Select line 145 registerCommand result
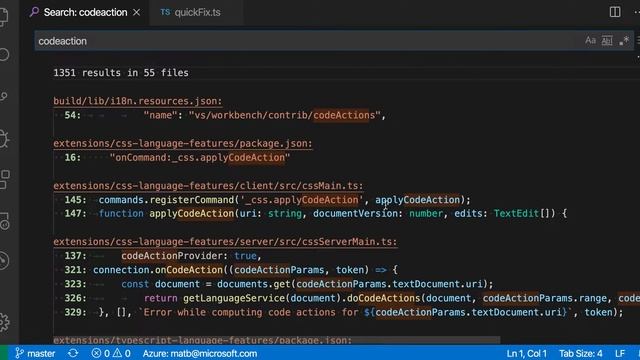Viewport: 640px width, 360px height. pyautogui.click(x=267, y=200)
